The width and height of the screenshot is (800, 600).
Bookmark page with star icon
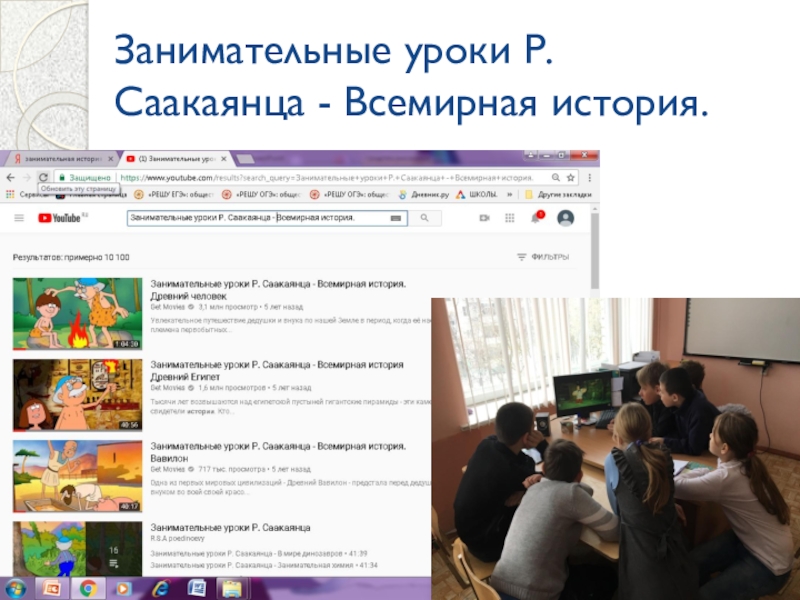coord(570,178)
